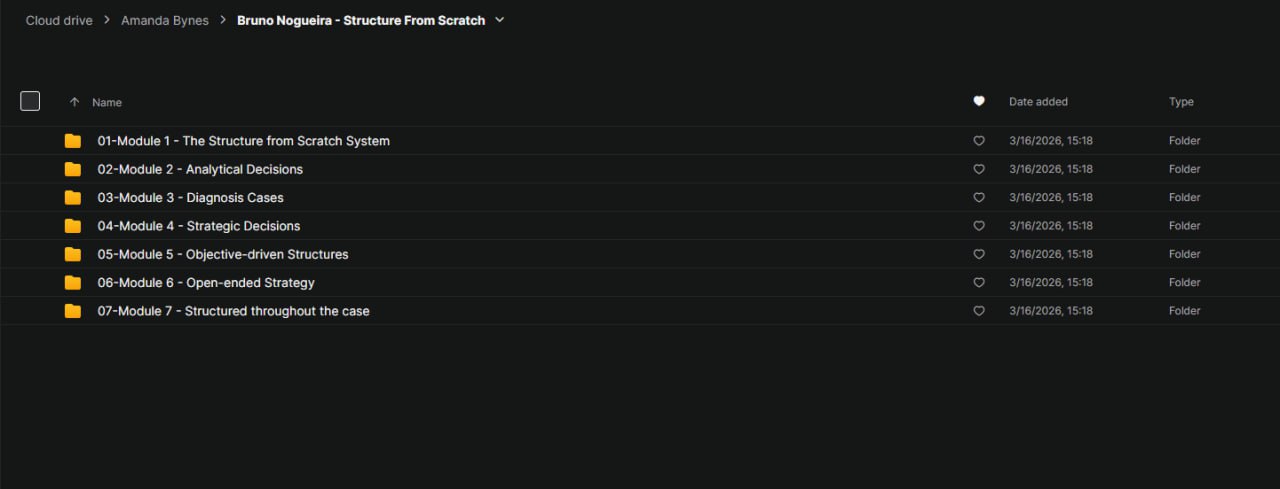
Task: Sort files by the Date added column
Action: 1038,102
